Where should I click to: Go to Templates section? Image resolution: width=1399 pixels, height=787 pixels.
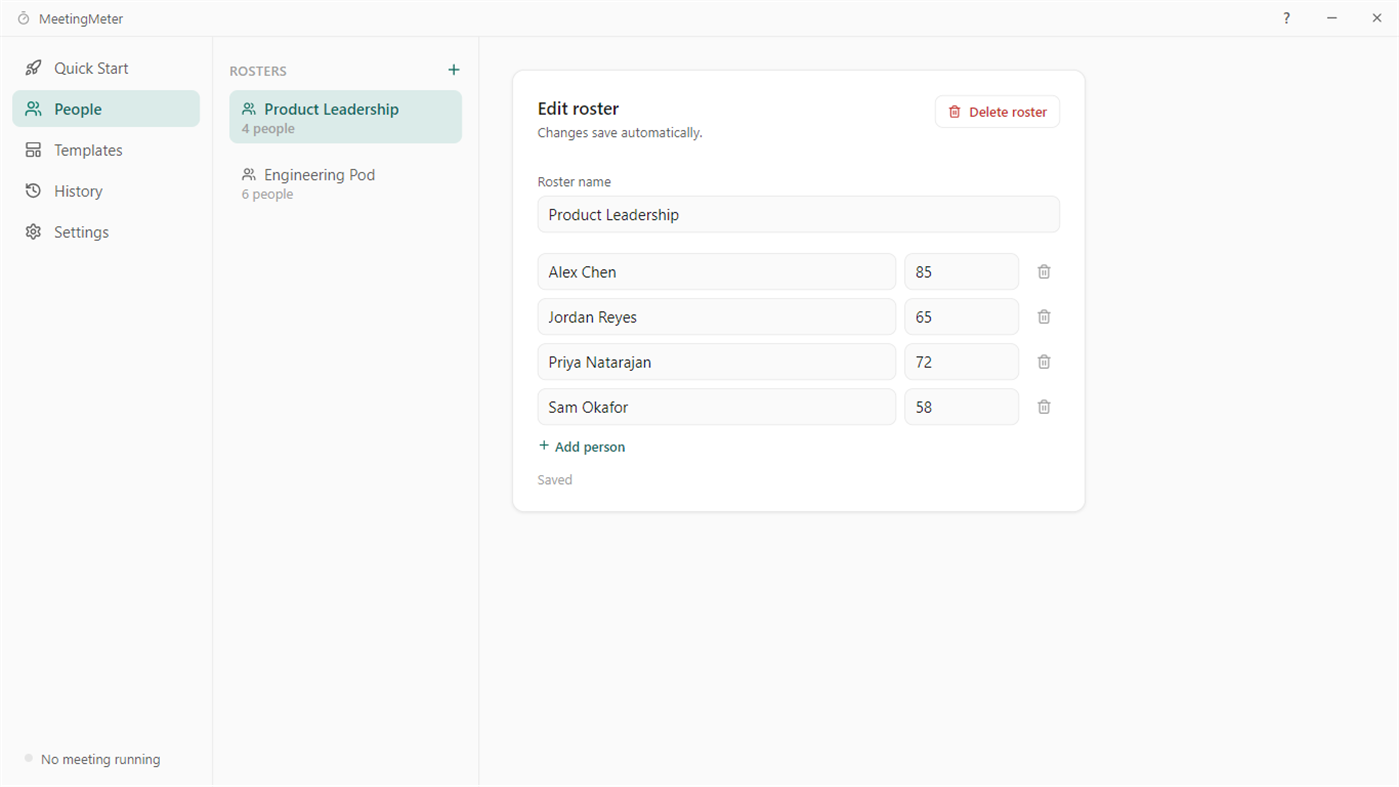[106, 150]
